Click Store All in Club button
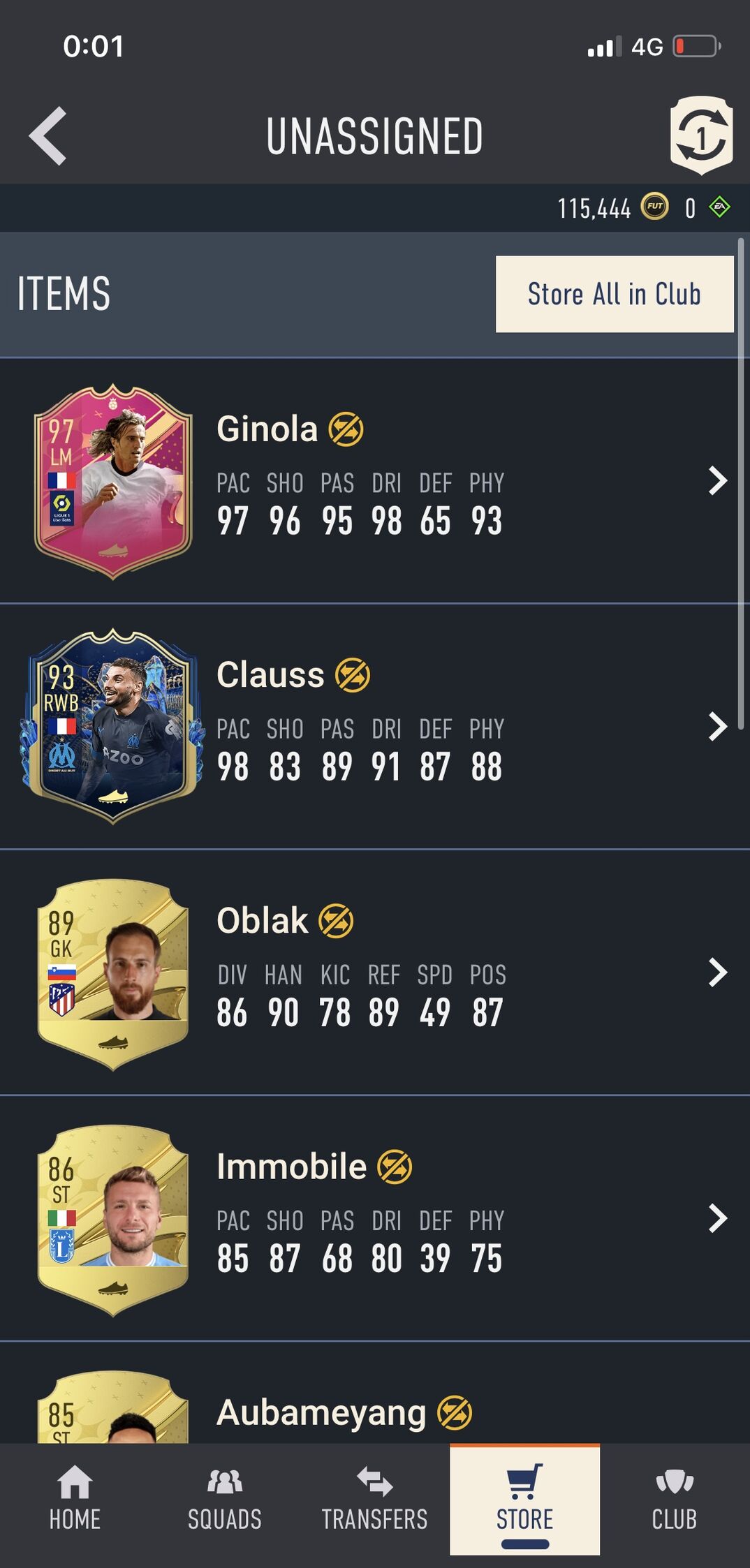 pyautogui.click(x=615, y=294)
